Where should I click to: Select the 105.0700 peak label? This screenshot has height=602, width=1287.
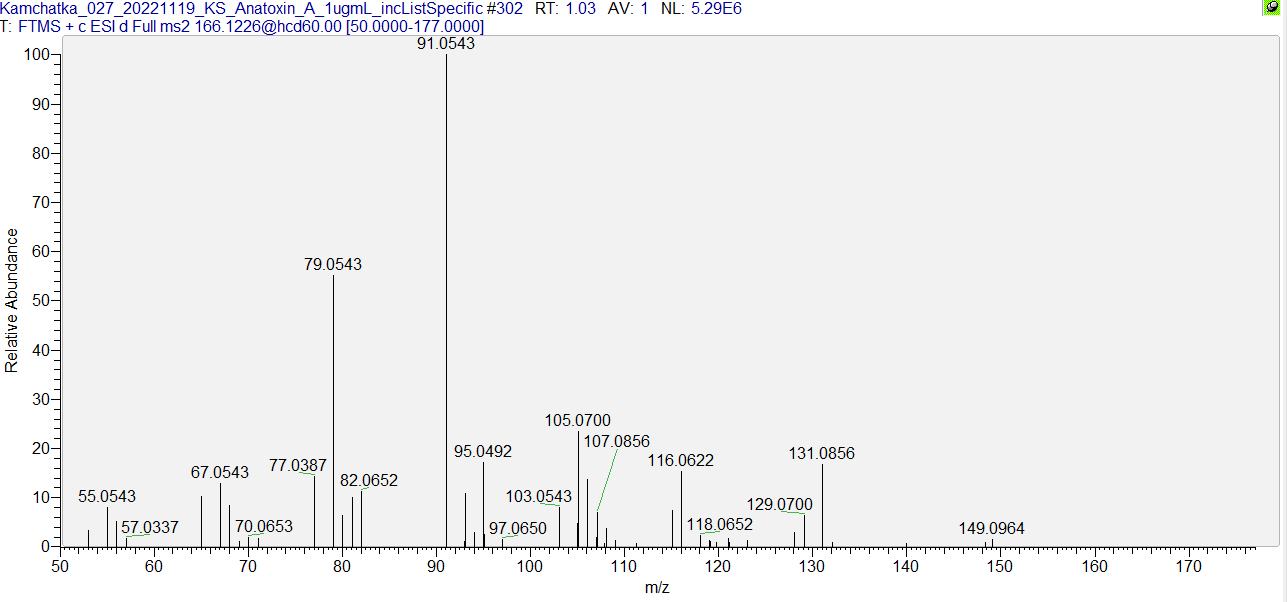pos(577,421)
